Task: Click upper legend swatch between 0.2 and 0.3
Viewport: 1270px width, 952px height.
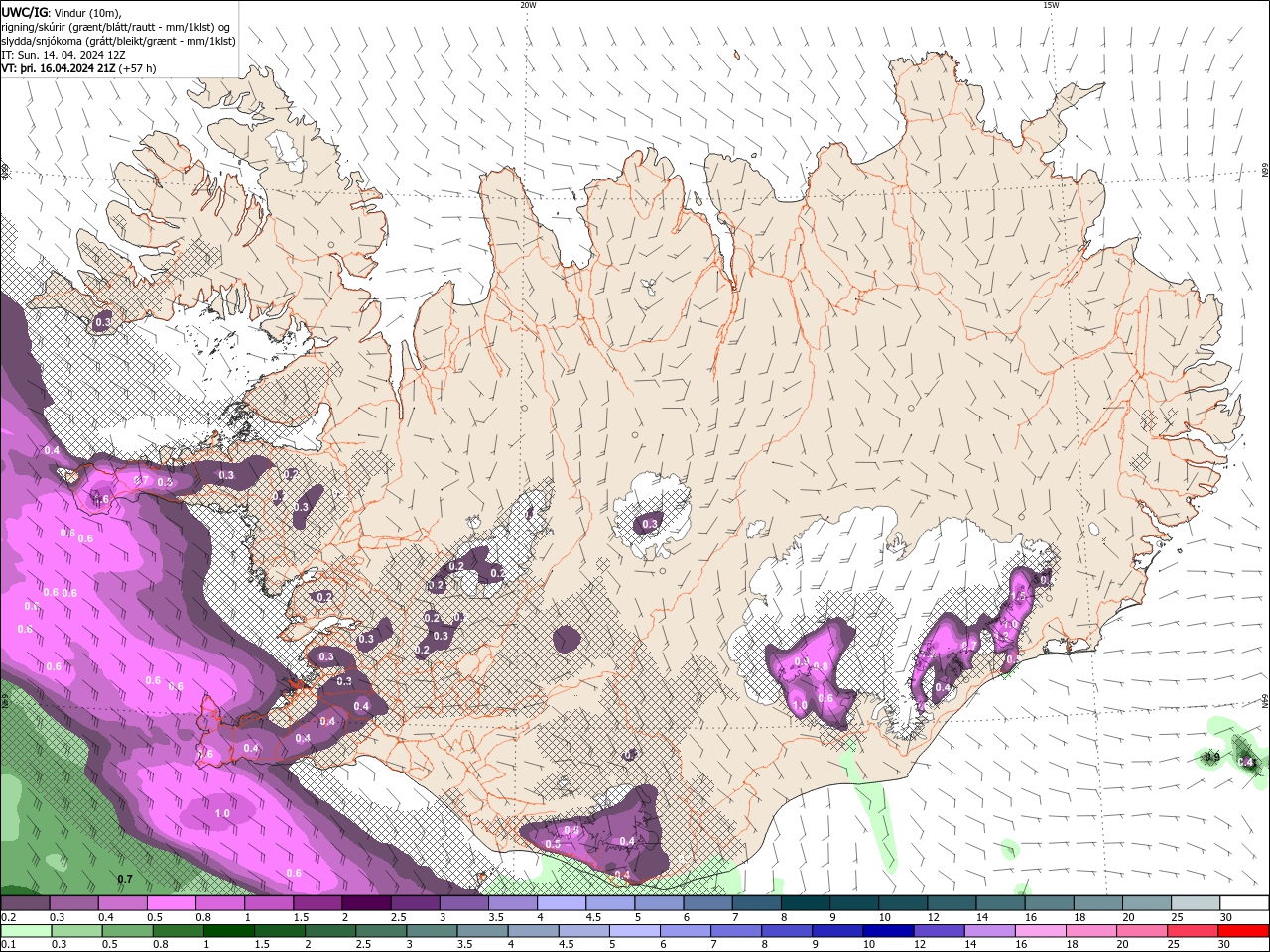Action: click(25, 903)
